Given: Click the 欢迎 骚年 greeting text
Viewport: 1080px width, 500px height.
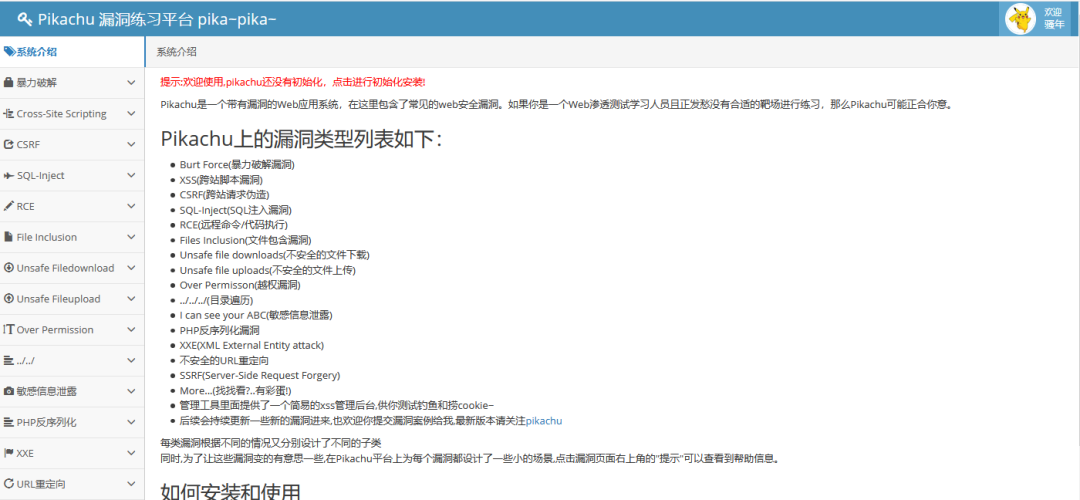Looking at the screenshot, I should tap(1053, 19).
